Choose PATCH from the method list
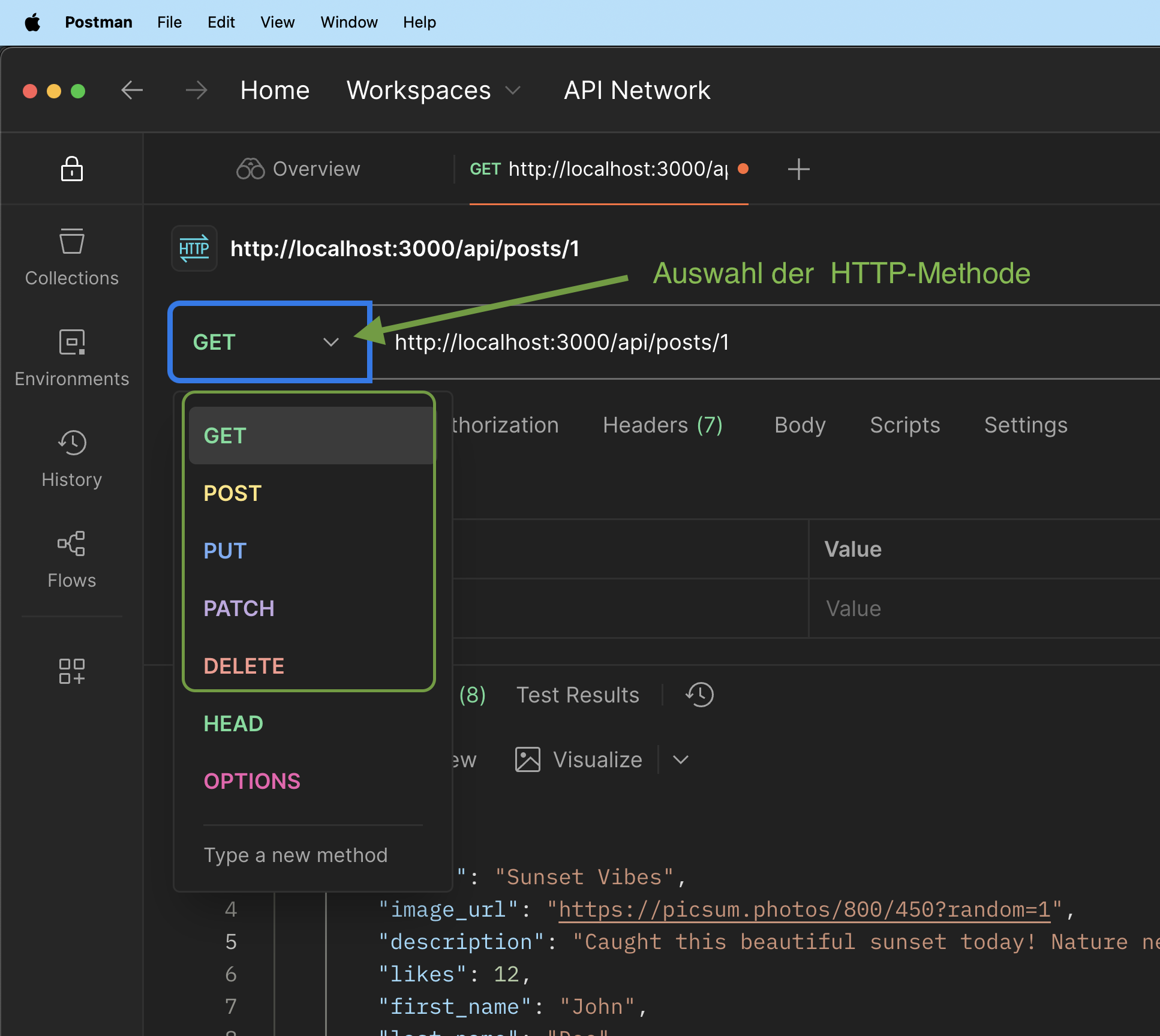 [x=311, y=608]
